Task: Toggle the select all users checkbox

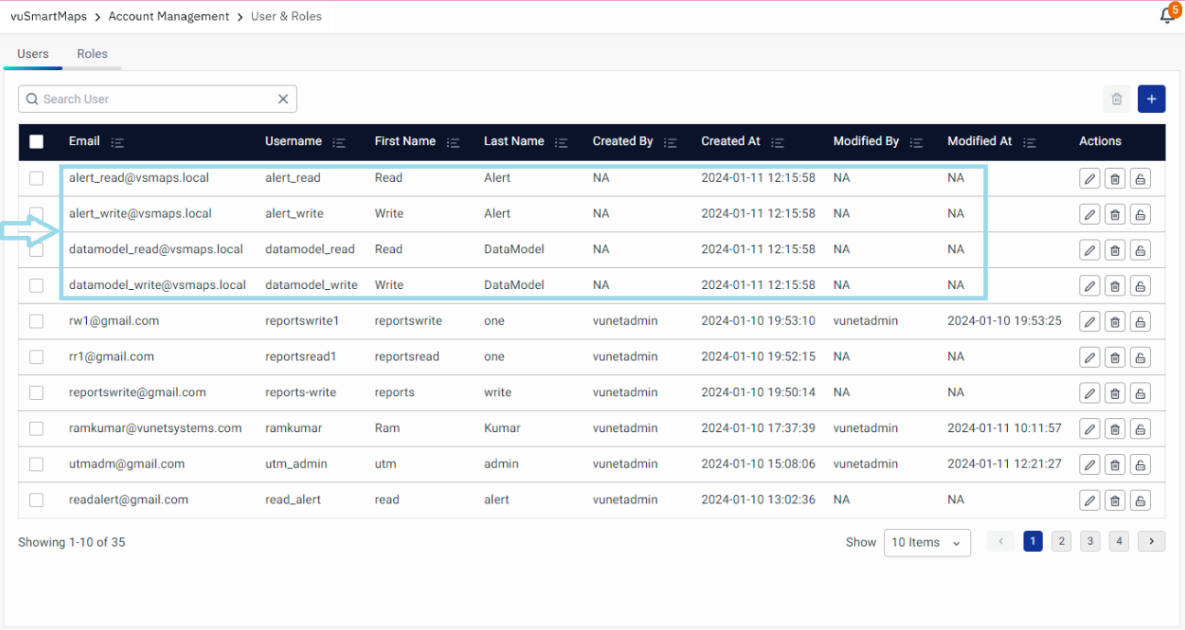Action: pos(36,142)
